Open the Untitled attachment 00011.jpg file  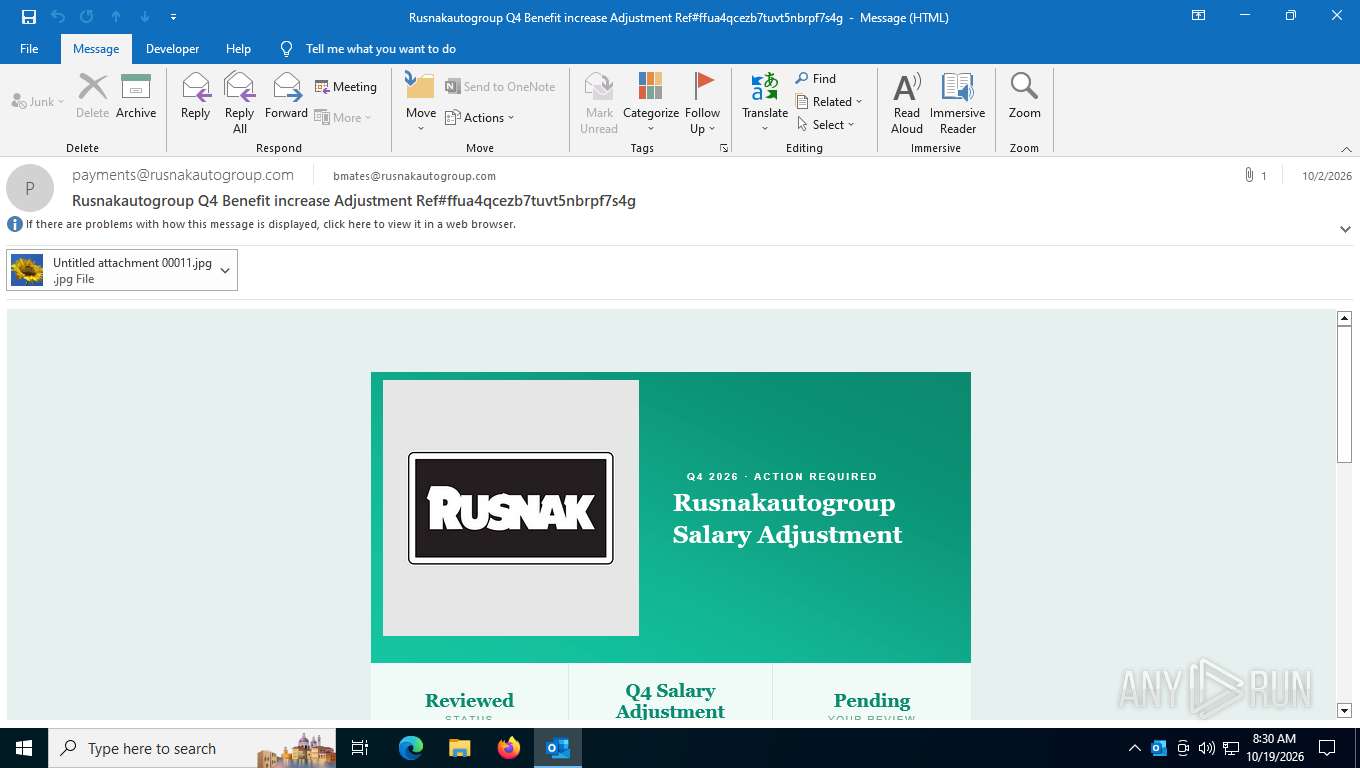click(111, 270)
